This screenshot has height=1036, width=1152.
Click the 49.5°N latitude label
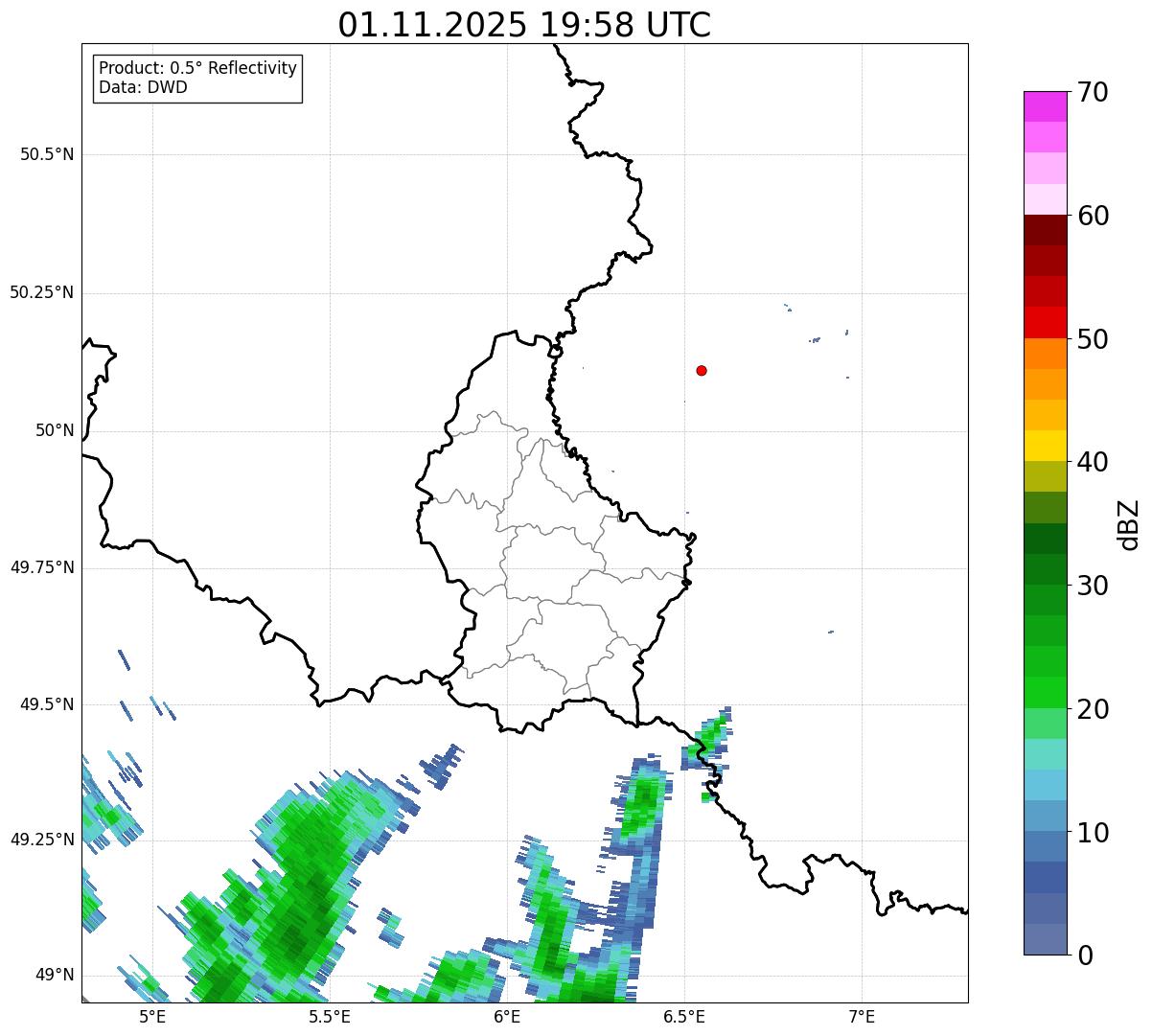coord(47,704)
